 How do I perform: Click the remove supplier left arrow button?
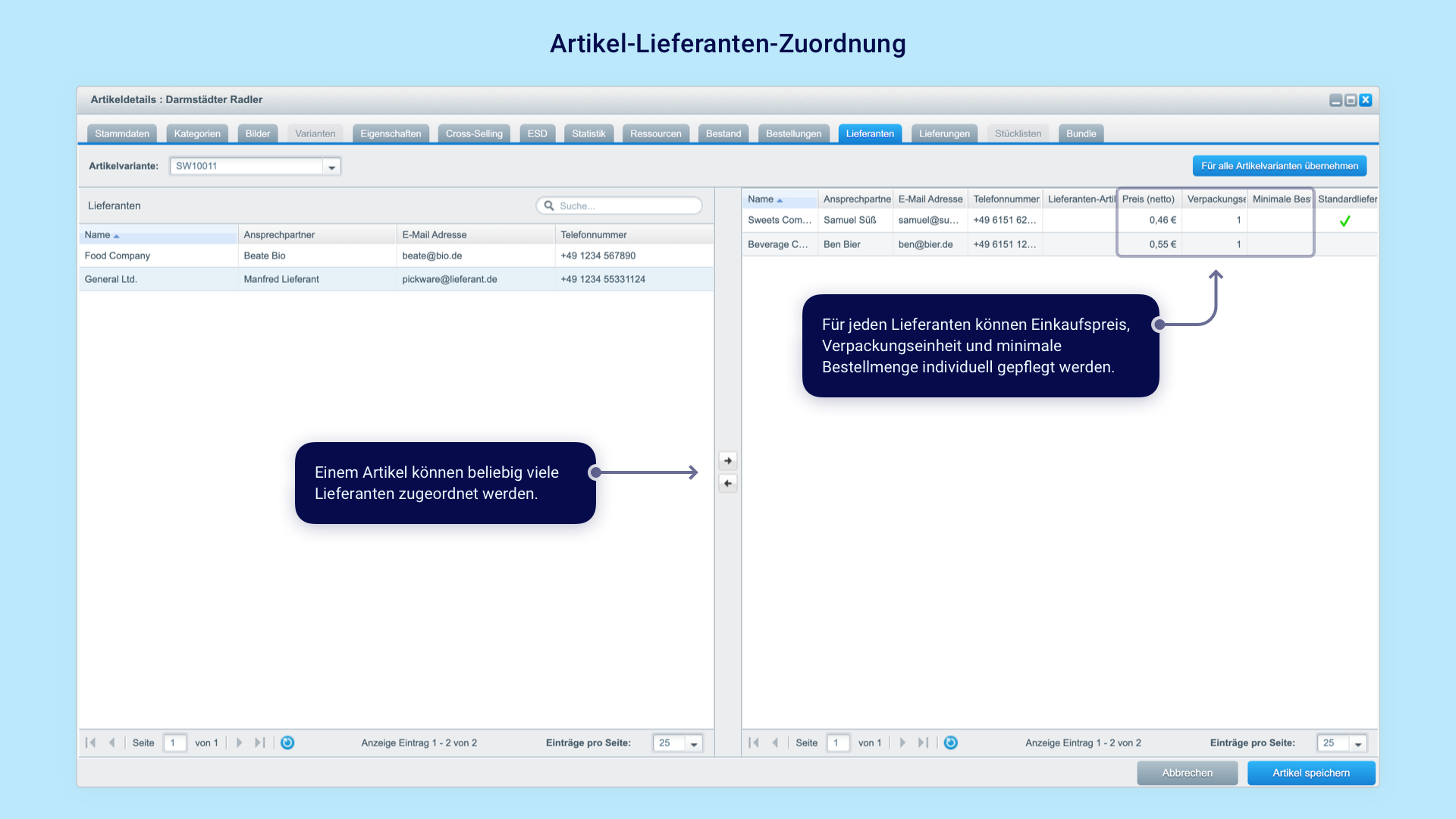[x=728, y=483]
